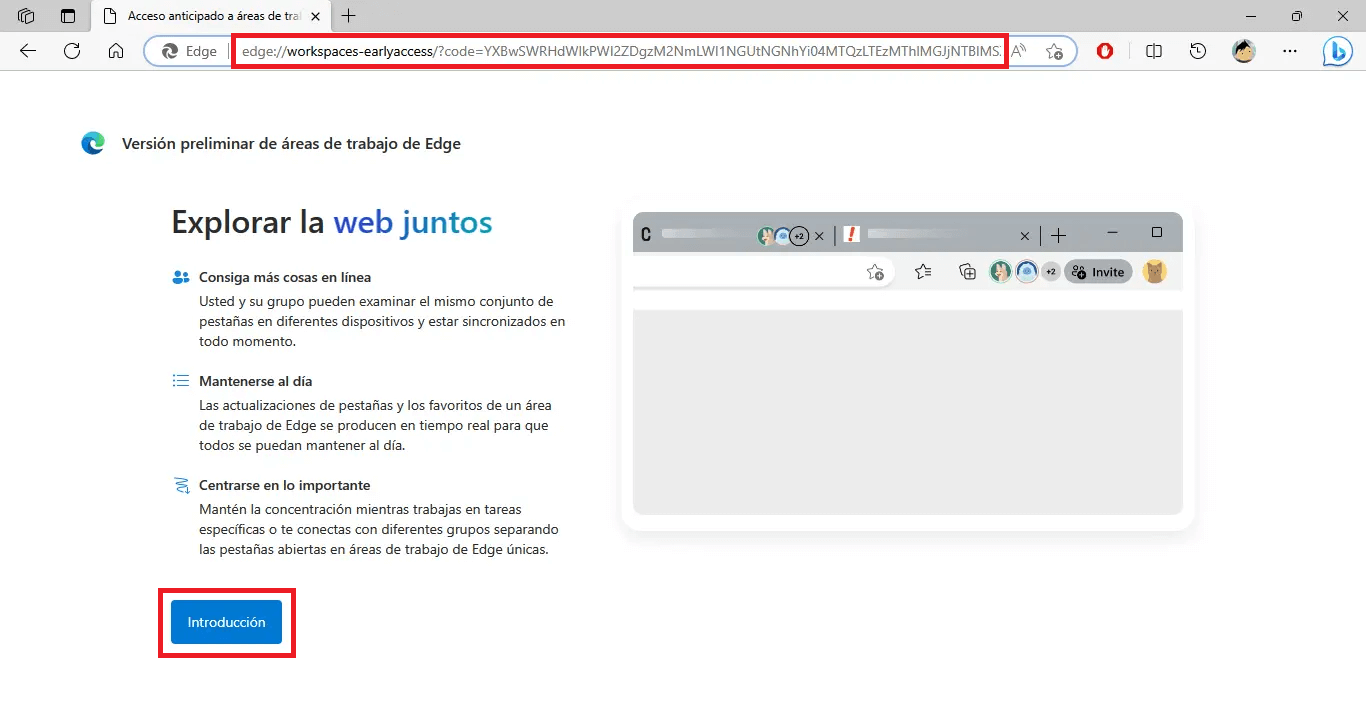Viewport: 1366px width, 728px height.
Task: Open a new tab with plus button
Action: 348,16
